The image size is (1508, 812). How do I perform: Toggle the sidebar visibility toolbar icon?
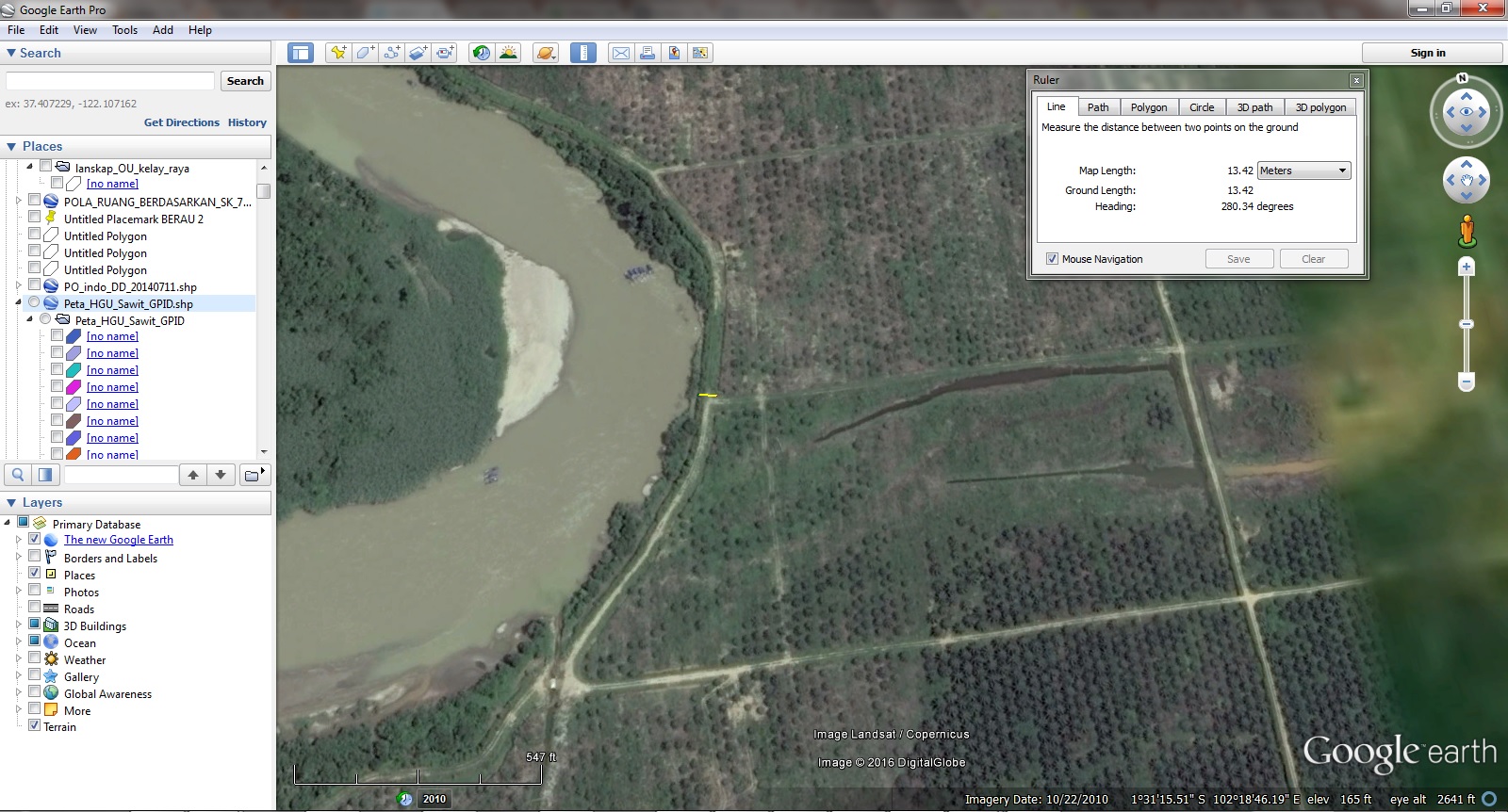(301, 53)
